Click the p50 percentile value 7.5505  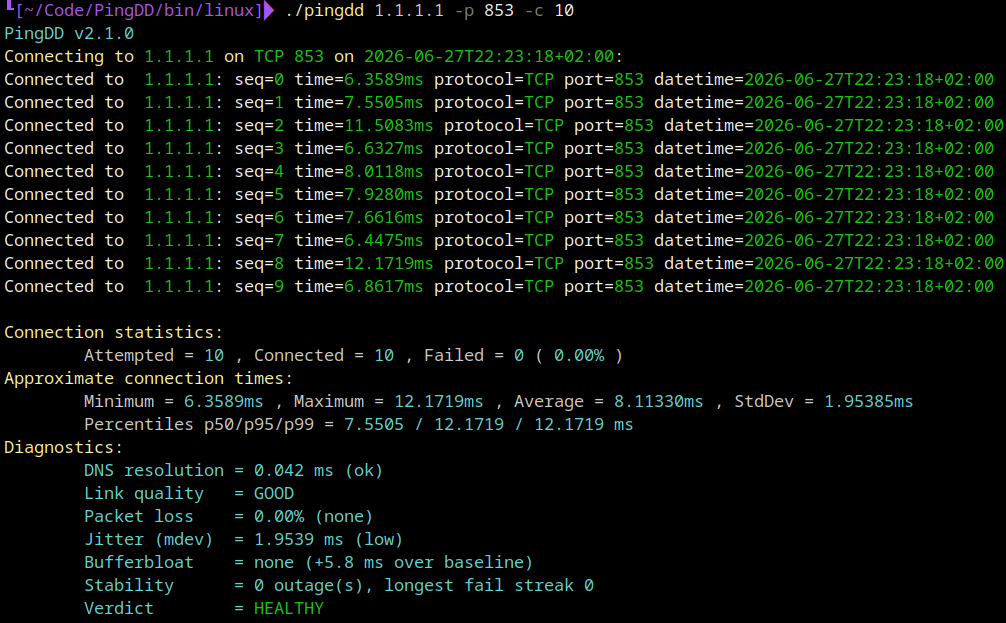coord(374,425)
